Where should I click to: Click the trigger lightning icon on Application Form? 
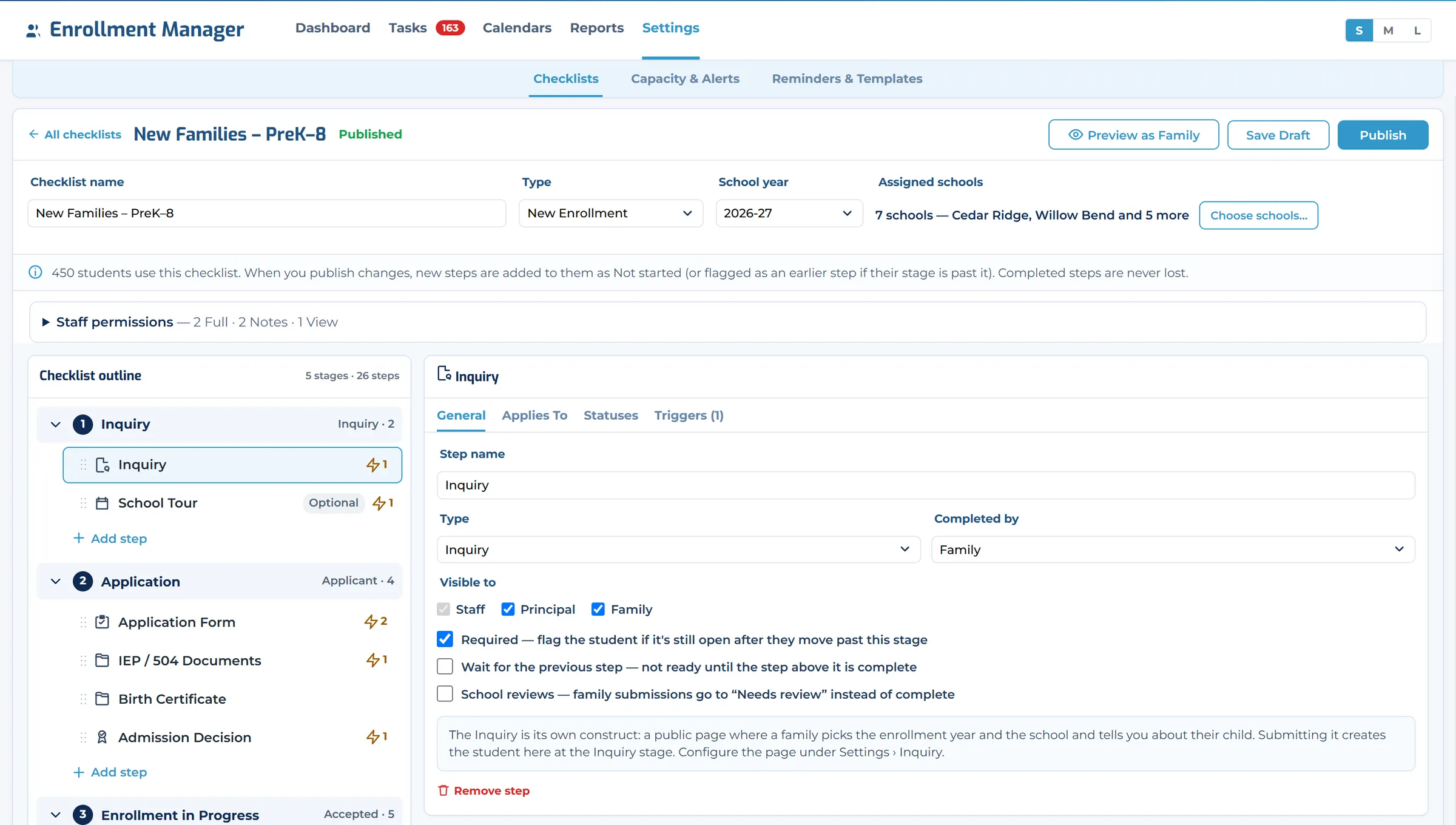371,622
